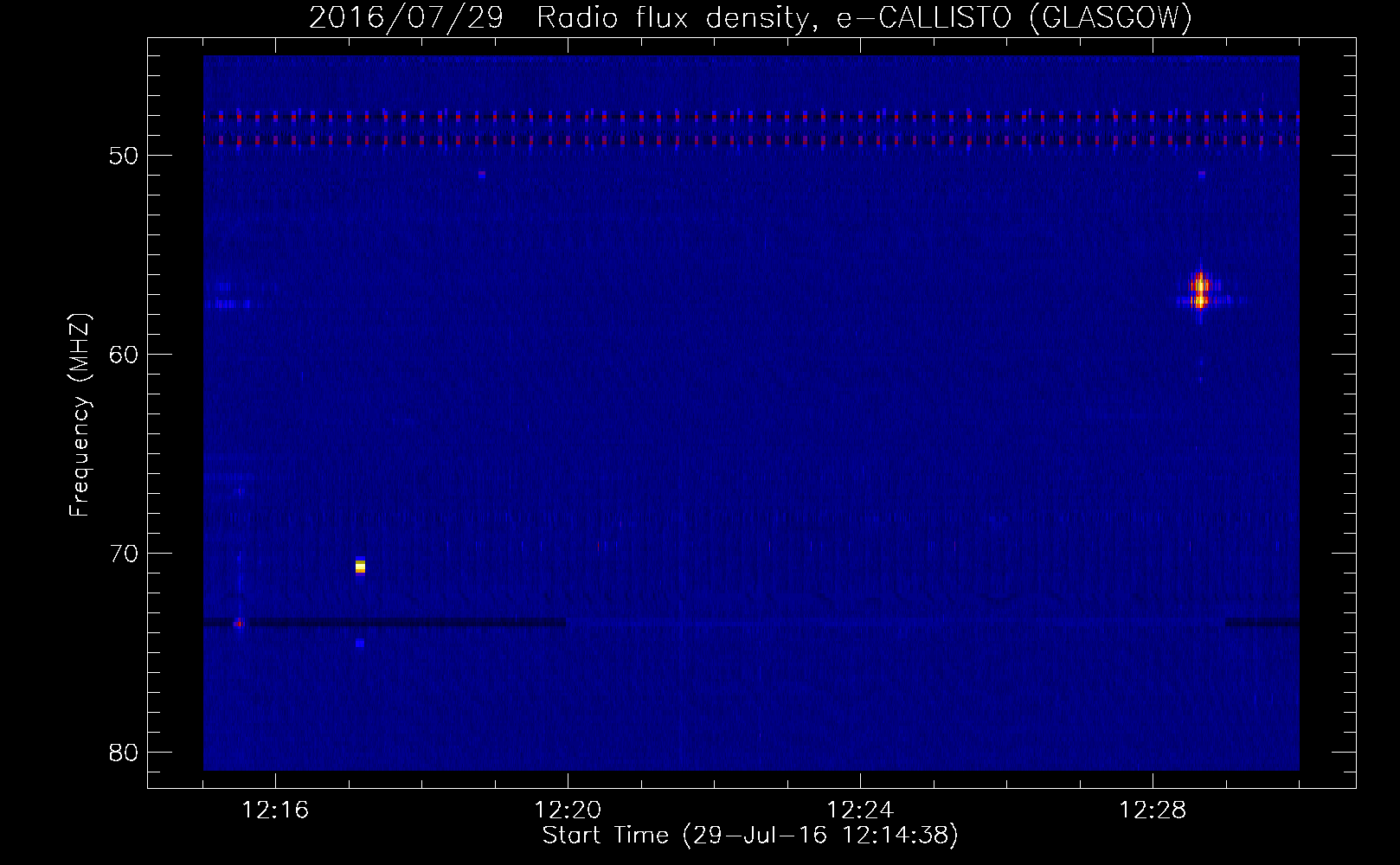Click the date 2016/07/29 in title
The image size is (1400, 865).
click(x=406, y=17)
